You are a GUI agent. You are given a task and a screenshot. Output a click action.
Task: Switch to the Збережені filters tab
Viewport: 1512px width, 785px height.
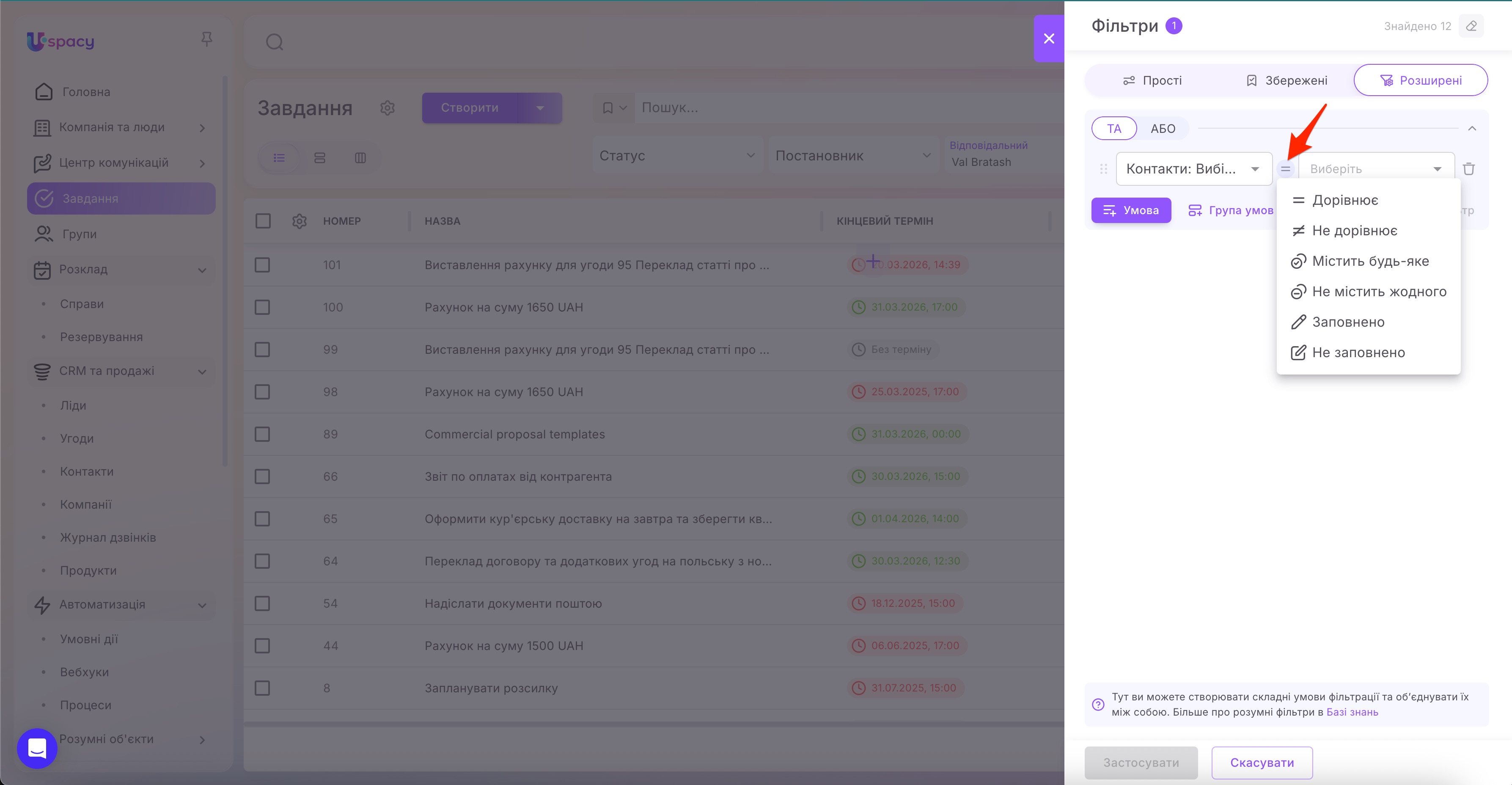click(x=1286, y=80)
